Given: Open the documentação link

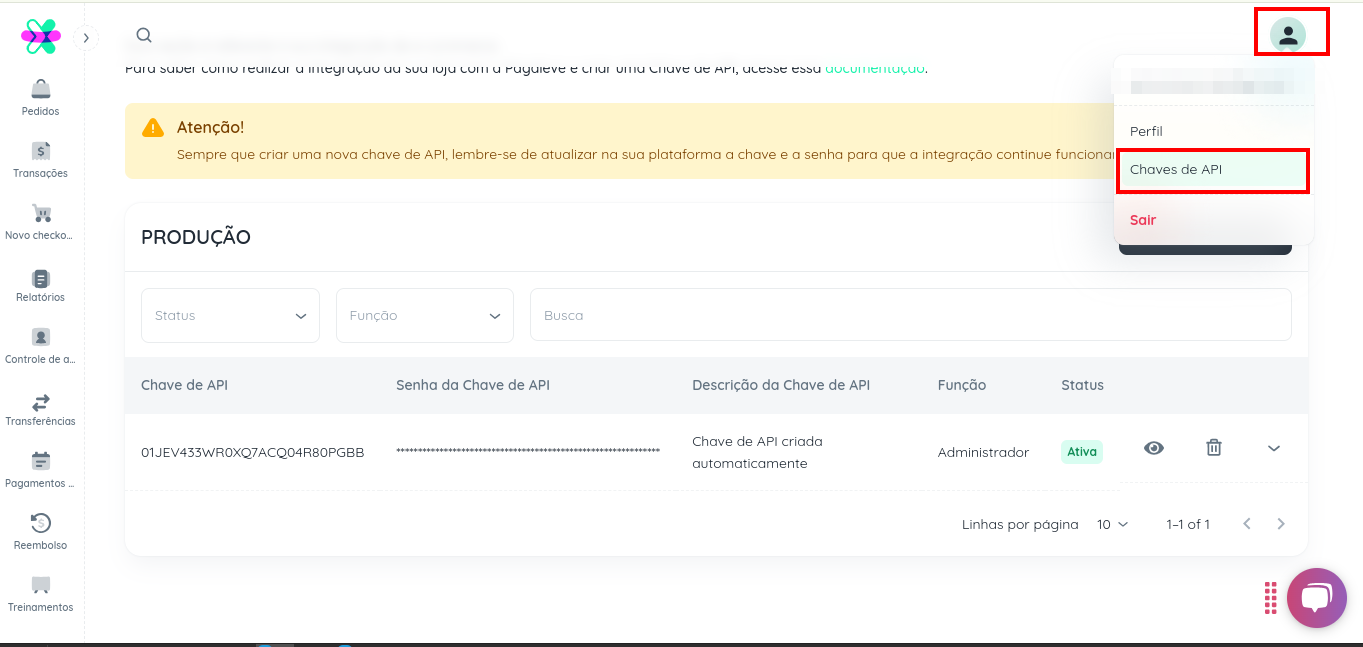Looking at the screenshot, I should (x=874, y=69).
